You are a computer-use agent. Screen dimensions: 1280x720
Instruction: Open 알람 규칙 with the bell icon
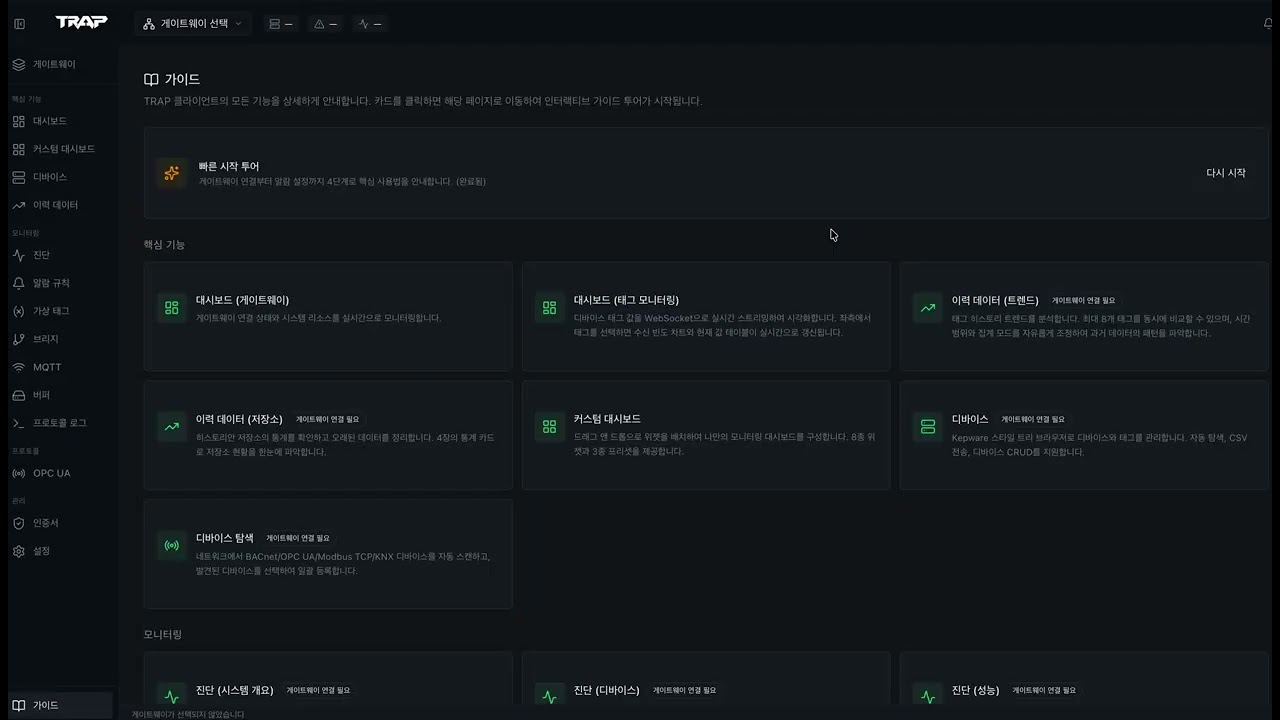point(19,283)
